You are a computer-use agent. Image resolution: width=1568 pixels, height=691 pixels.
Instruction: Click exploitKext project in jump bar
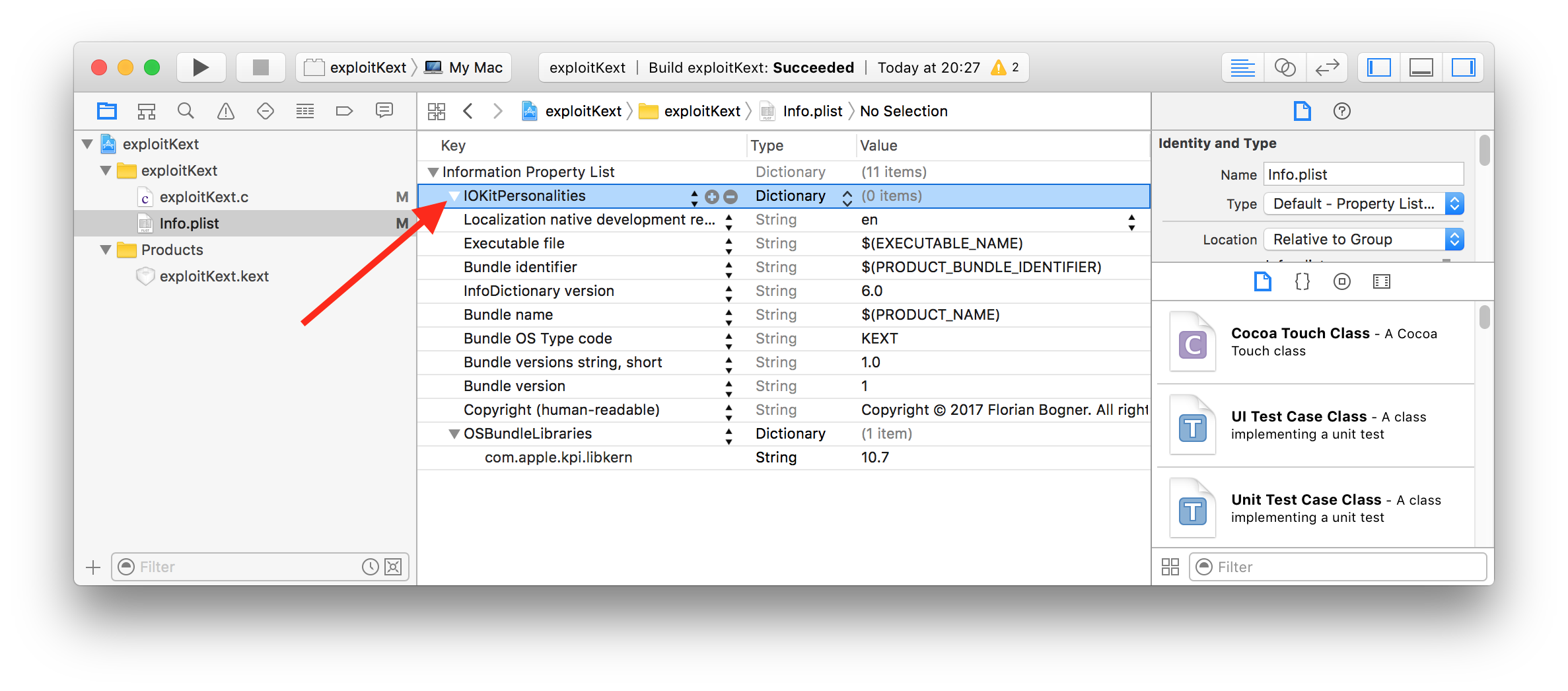(x=572, y=111)
